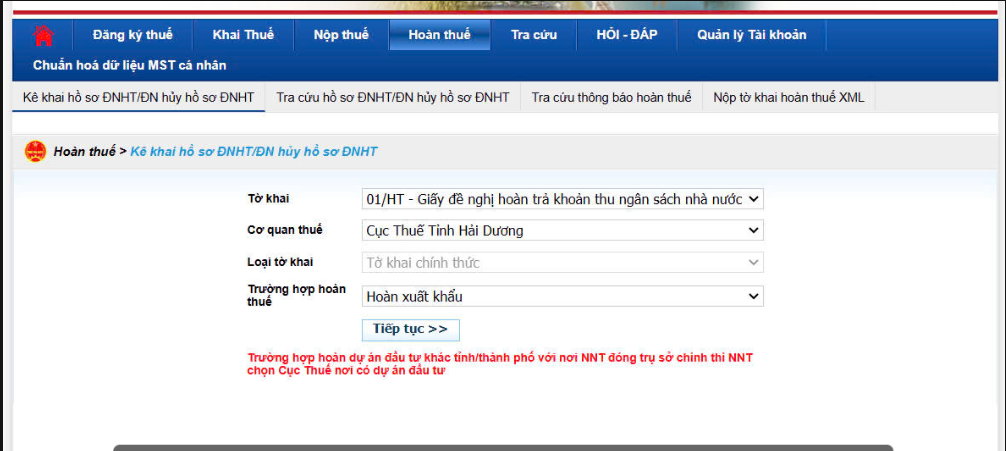Click Hoàn thuế in the breadcrumb

tap(85, 152)
